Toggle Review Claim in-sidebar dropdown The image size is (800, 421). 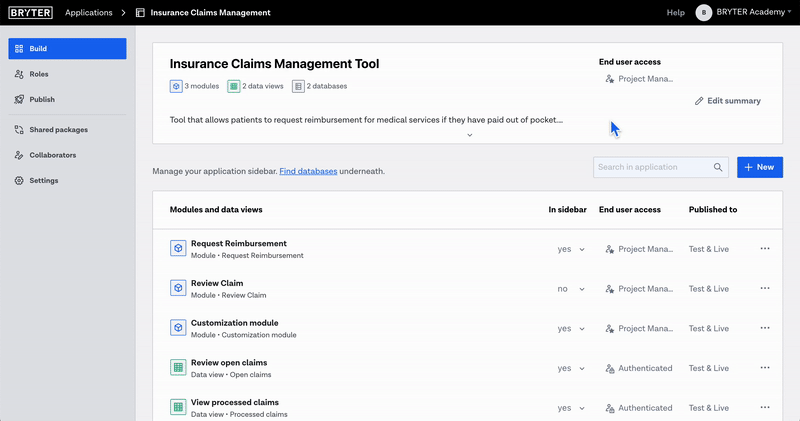[x=571, y=289]
